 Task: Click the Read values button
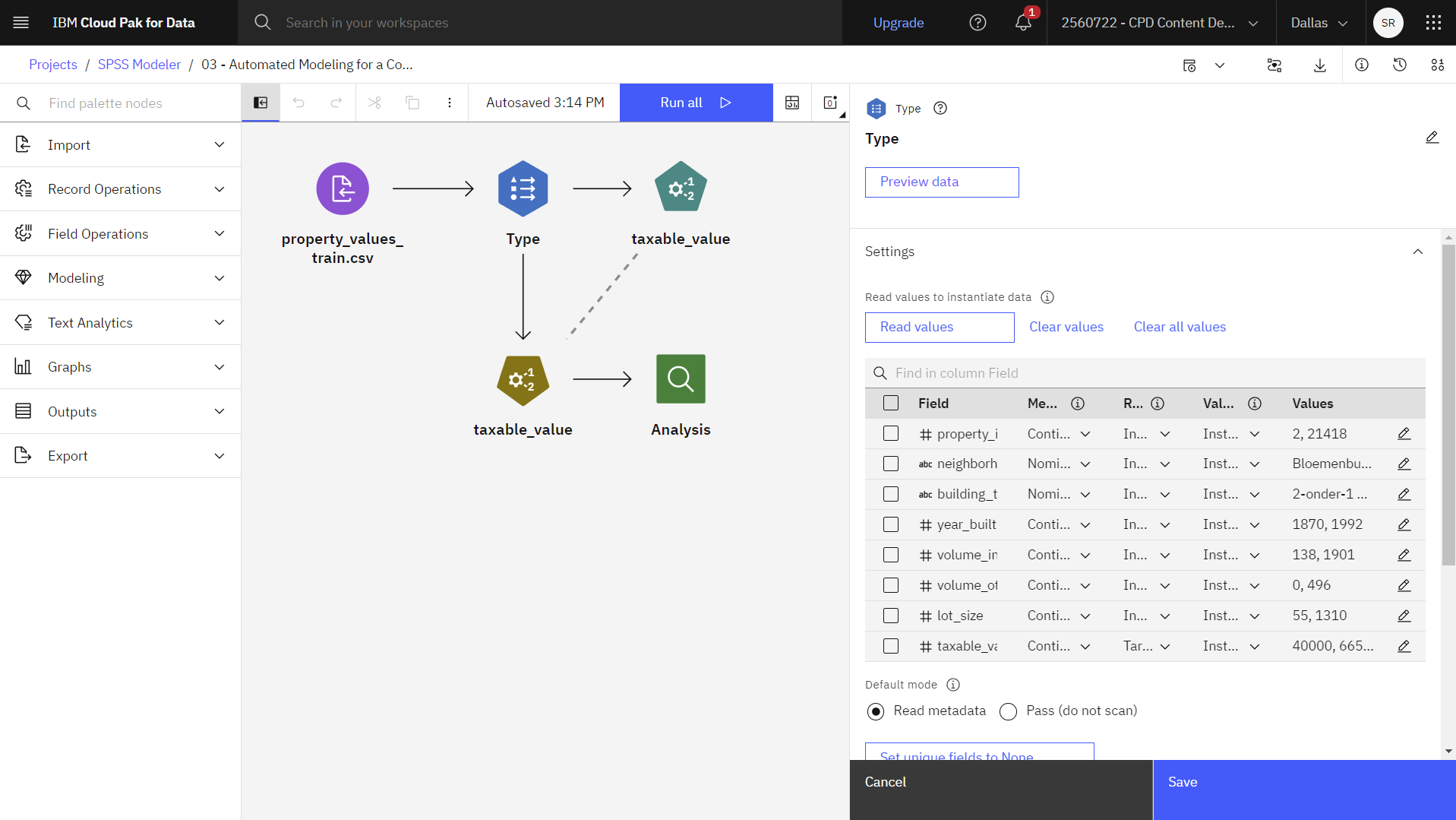[x=940, y=328]
